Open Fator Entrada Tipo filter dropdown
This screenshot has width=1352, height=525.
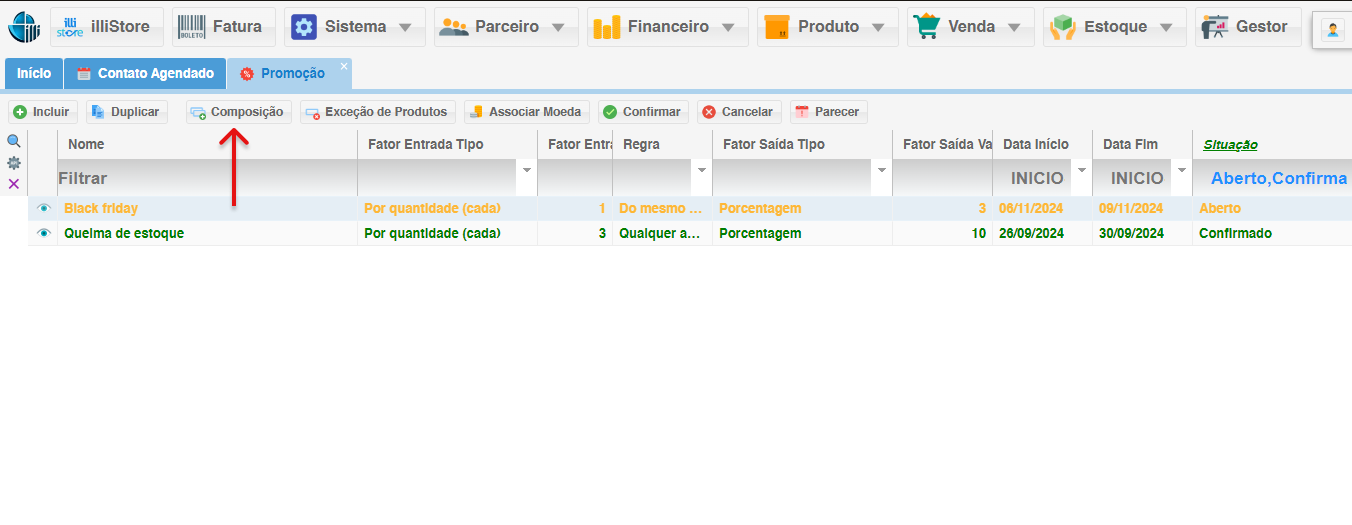point(527,170)
